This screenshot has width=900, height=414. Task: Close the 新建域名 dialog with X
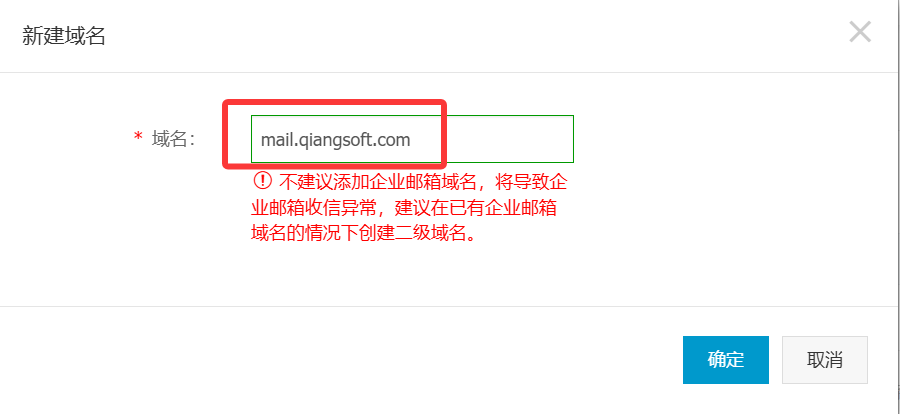pyautogui.click(x=860, y=32)
